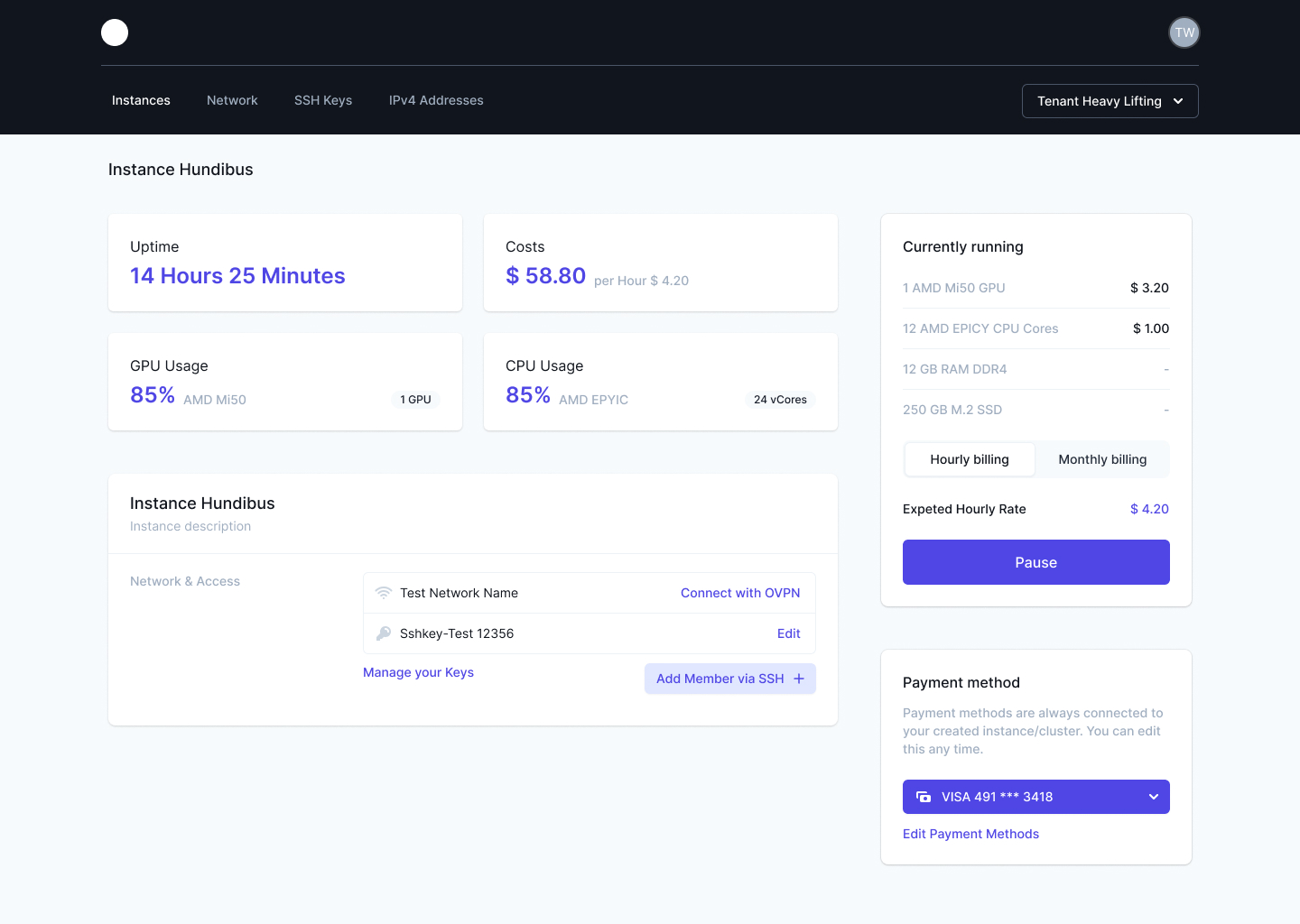This screenshot has width=1300, height=924.
Task: Edit the Sshkey-Test 12356 entry
Action: pos(789,633)
